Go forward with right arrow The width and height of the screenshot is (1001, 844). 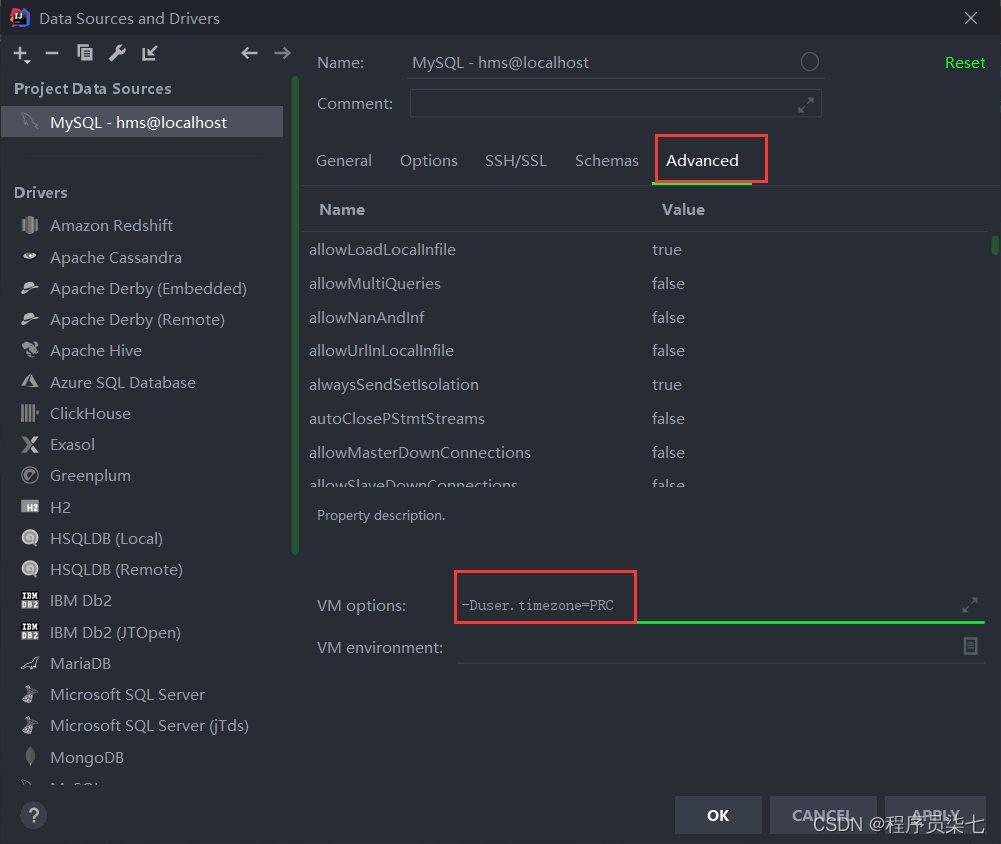pyautogui.click(x=282, y=53)
